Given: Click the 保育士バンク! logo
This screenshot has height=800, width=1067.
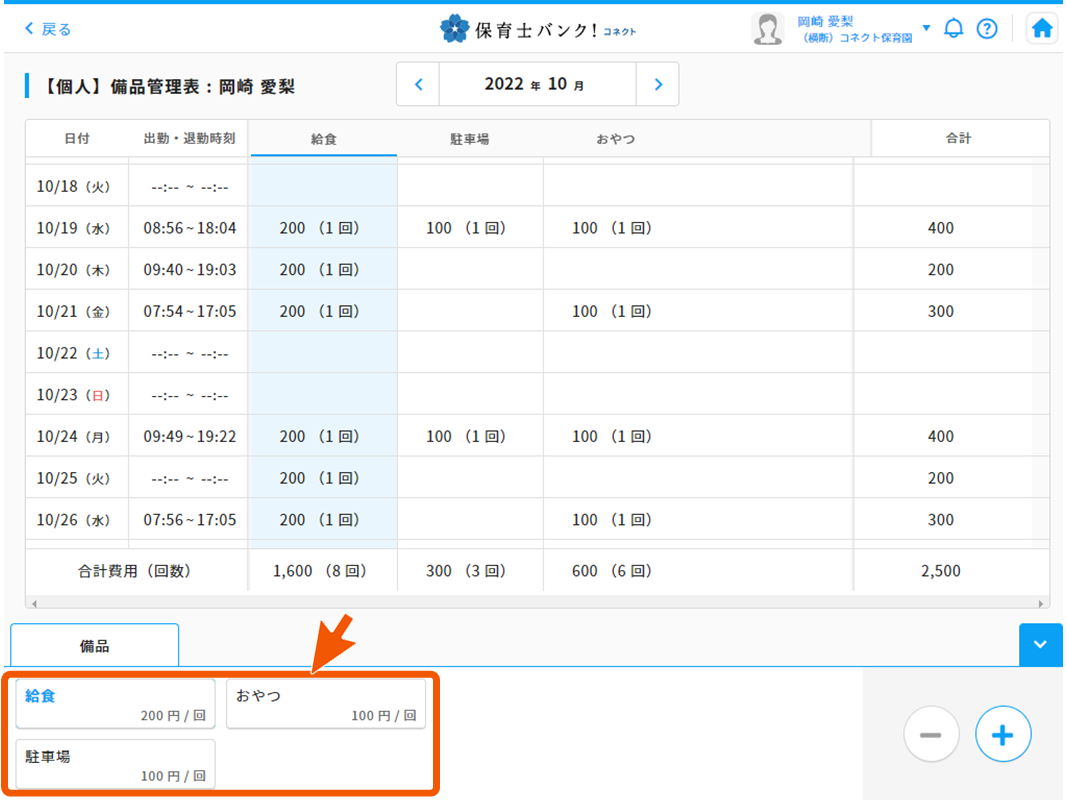Looking at the screenshot, I should (538, 29).
